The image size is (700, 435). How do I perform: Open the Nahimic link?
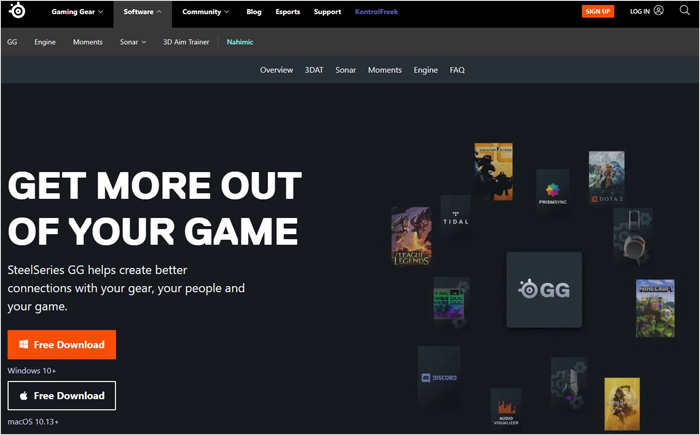tap(240, 42)
